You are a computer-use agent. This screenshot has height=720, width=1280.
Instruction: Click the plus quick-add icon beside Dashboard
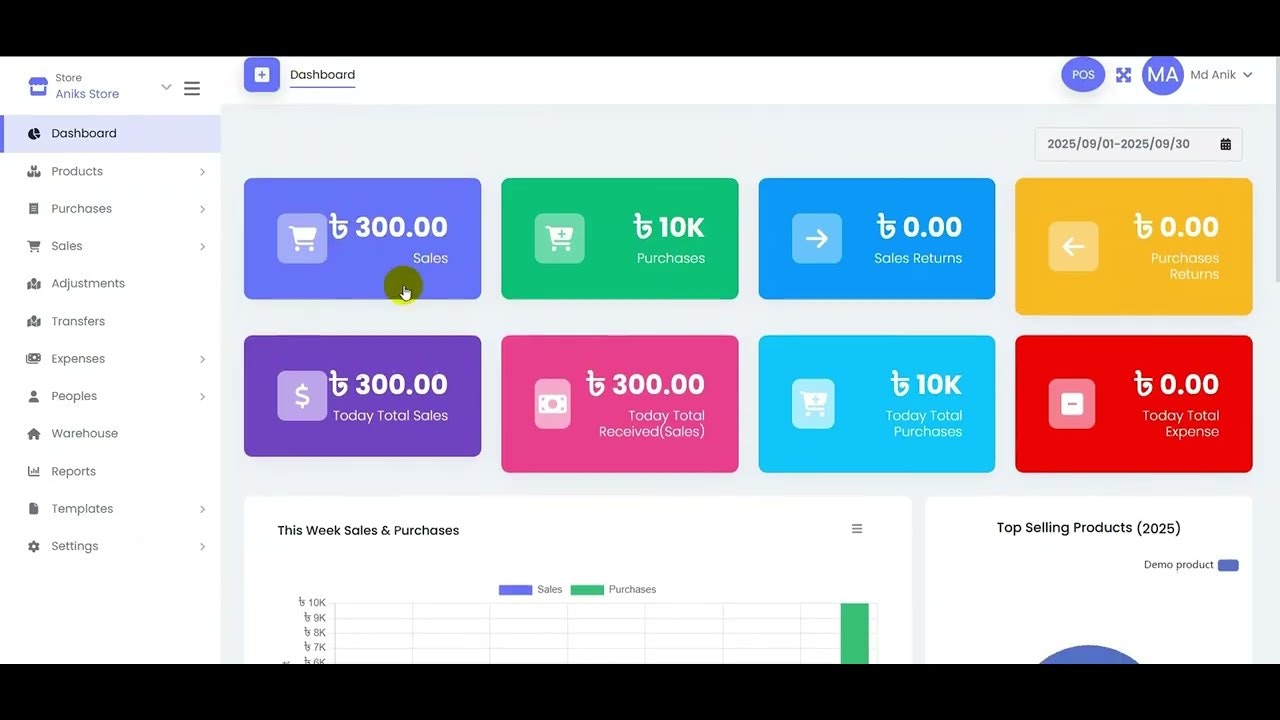(x=262, y=75)
